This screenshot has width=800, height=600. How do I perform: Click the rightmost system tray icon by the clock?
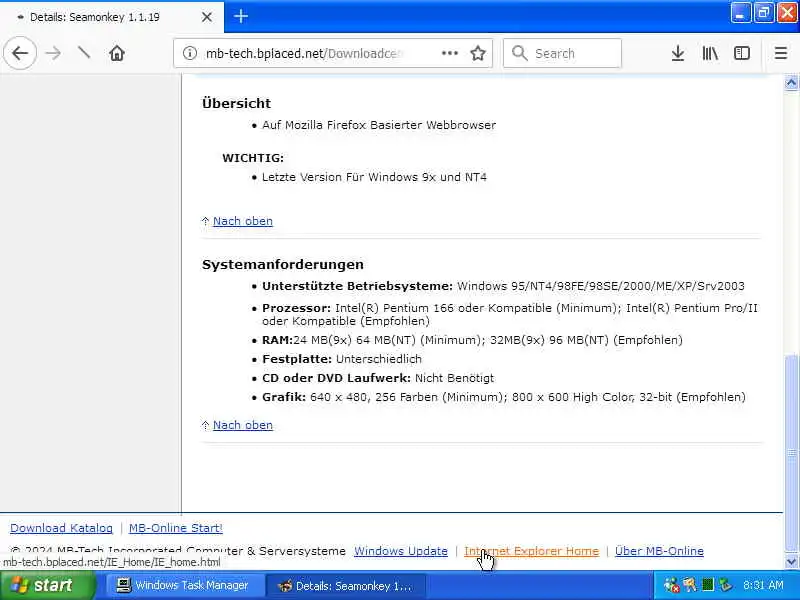click(725, 585)
